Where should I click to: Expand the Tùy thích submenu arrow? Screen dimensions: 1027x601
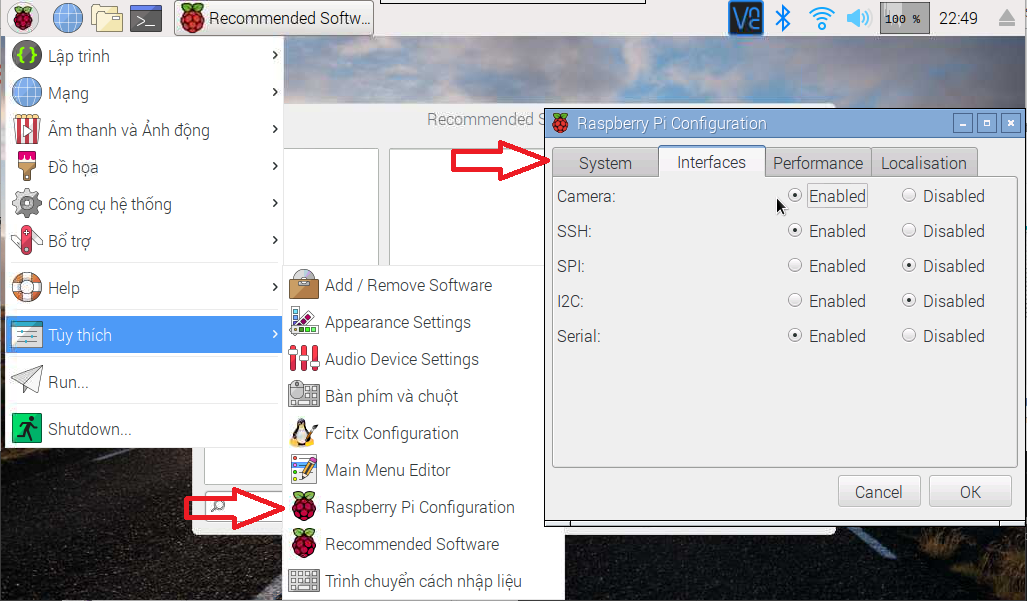[275, 335]
